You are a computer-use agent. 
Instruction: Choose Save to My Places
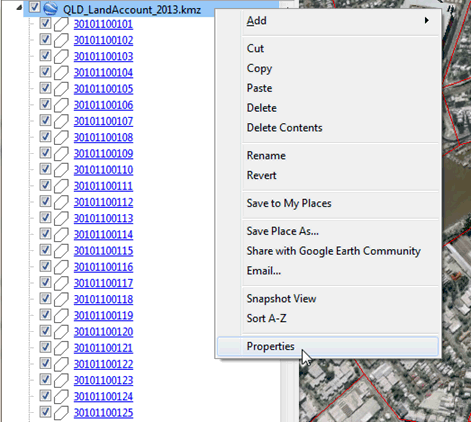340,203
